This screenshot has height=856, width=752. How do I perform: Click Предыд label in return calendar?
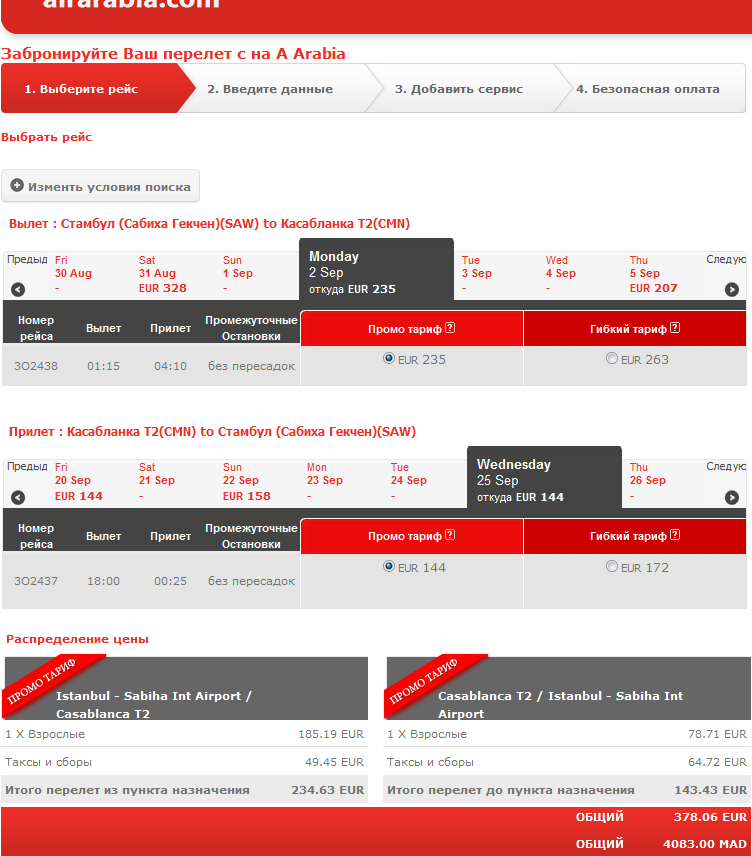(27, 467)
